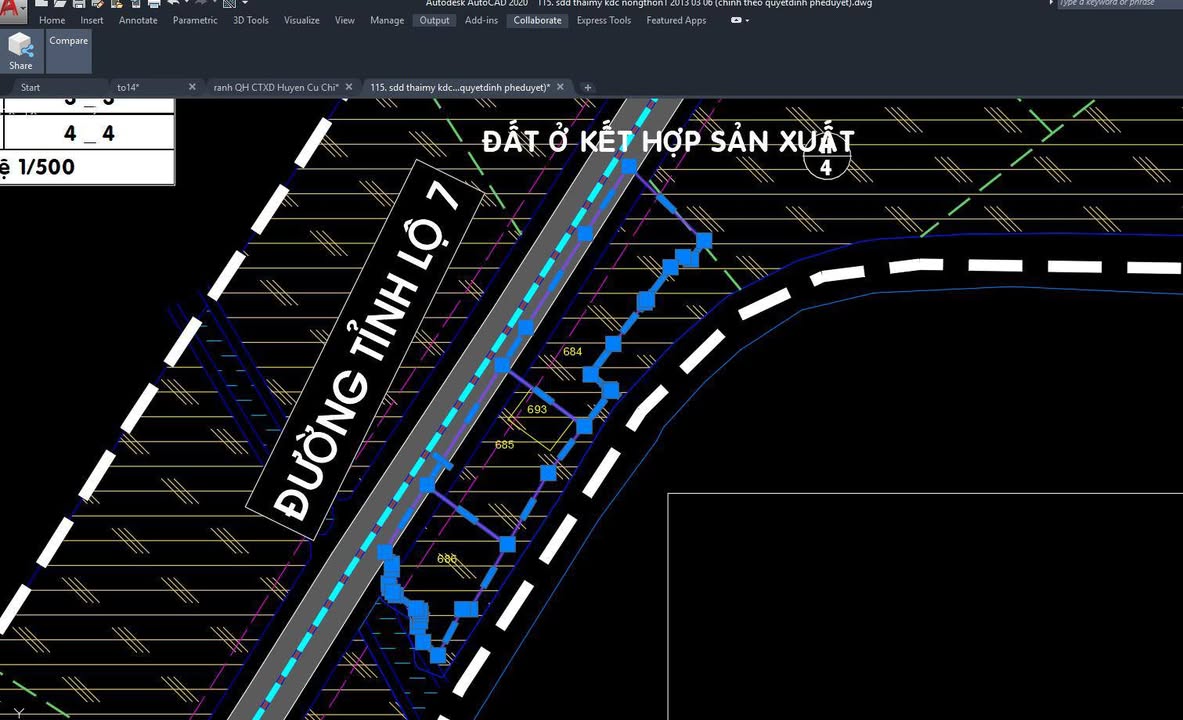Click the Plot printer icon

pos(153,4)
